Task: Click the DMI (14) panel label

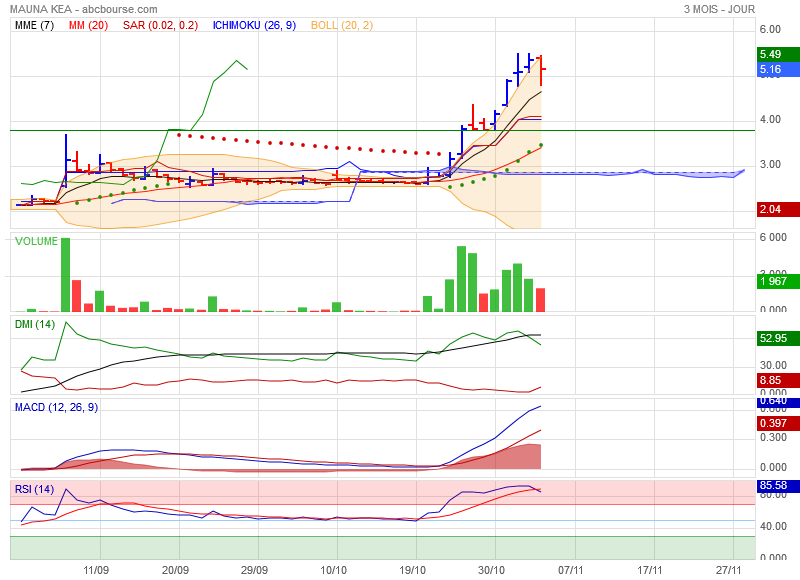Action: pyautogui.click(x=35, y=324)
